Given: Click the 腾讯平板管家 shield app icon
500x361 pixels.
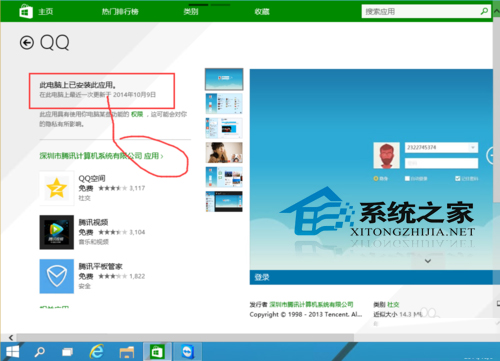Looking at the screenshot, I should point(56,276).
